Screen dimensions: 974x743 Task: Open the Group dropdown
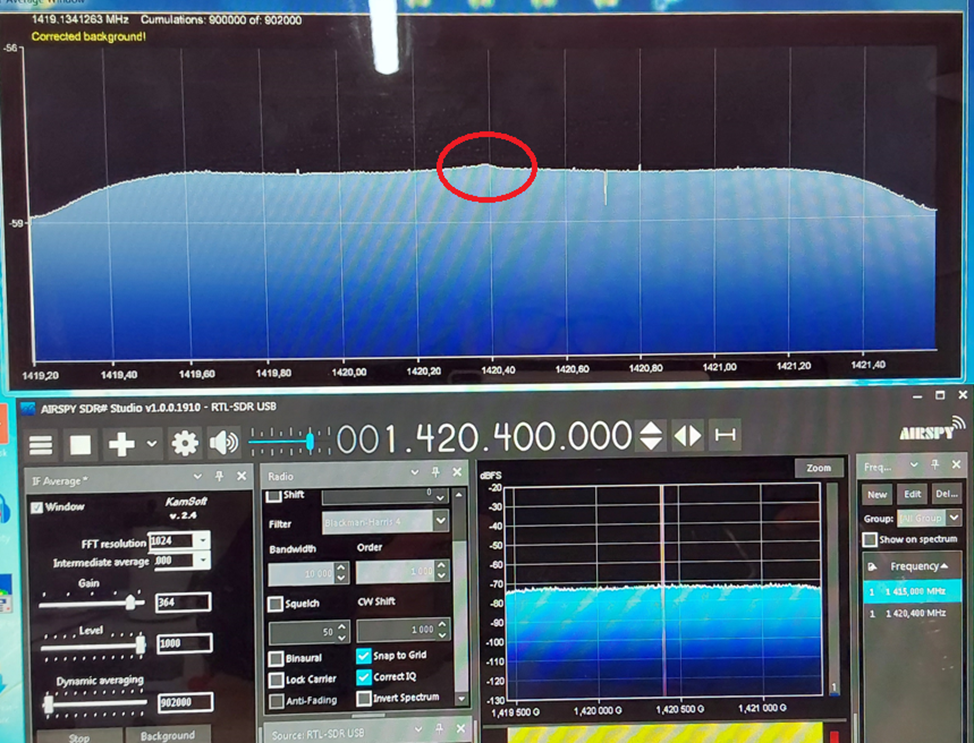click(x=954, y=517)
